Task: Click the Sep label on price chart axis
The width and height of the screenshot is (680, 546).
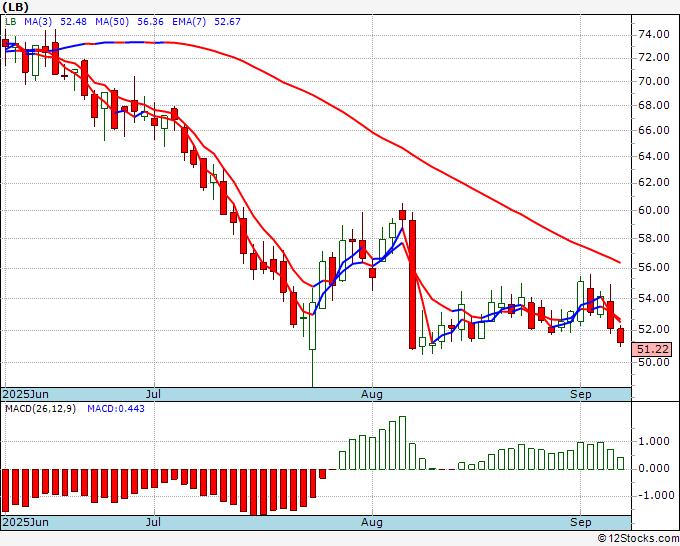Action: coord(581,394)
